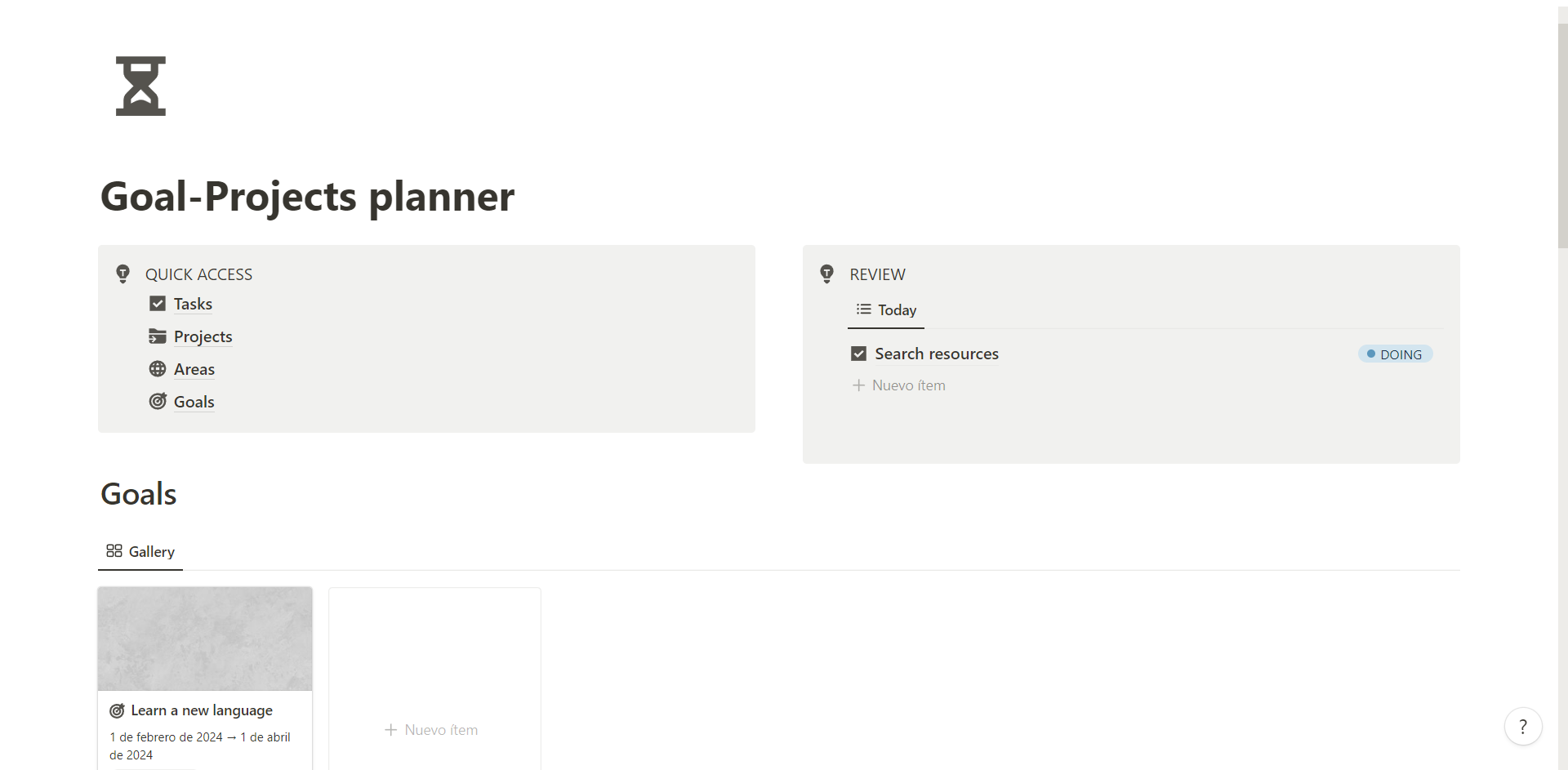Open the Learn a new language cover thumbnail
Viewport: 1568px width, 770px height.
click(205, 639)
